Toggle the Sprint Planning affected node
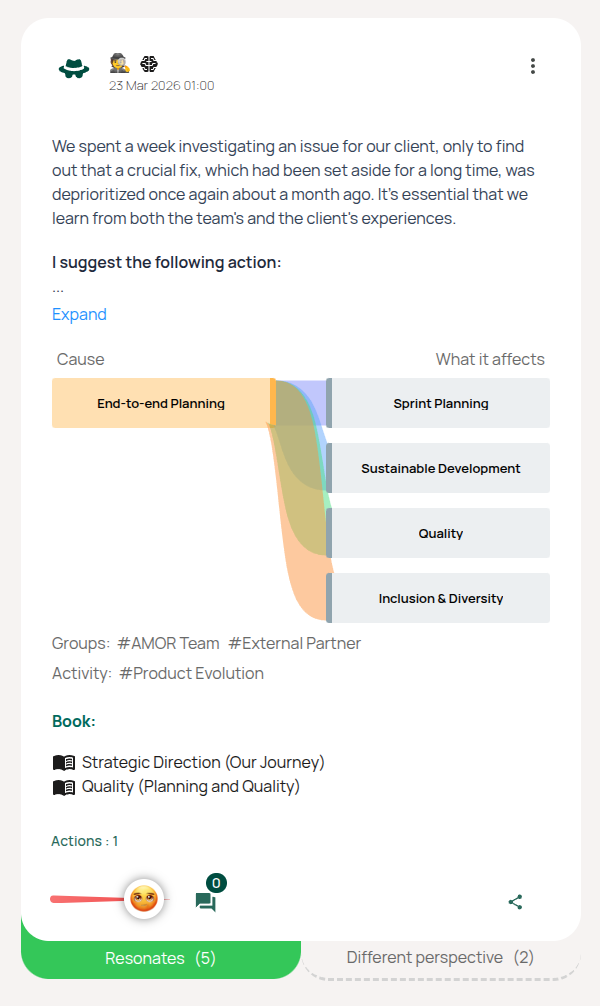Screen dimensions: 600x1006 click(440, 403)
